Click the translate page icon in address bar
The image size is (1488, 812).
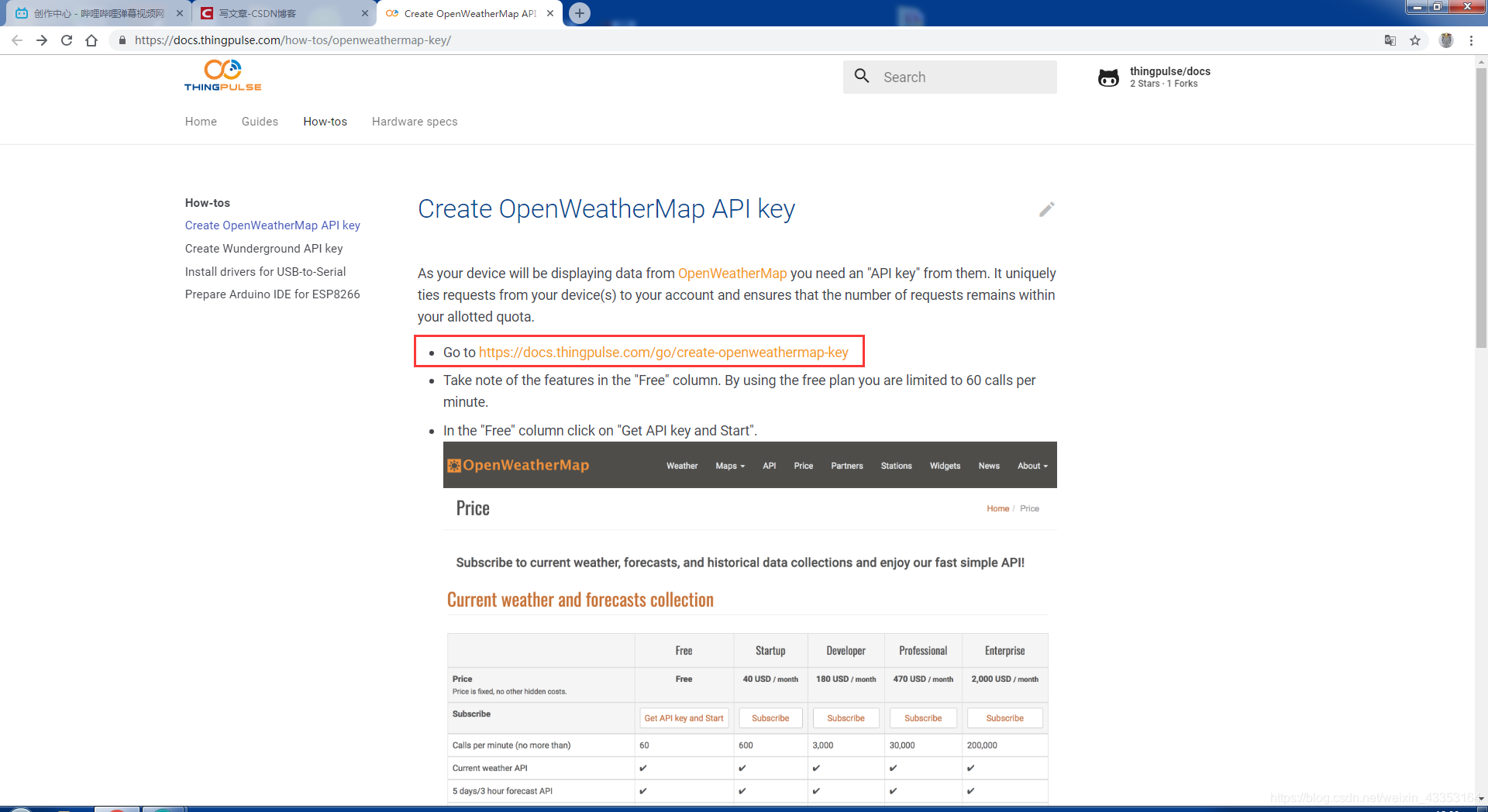[x=1390, y=40]
